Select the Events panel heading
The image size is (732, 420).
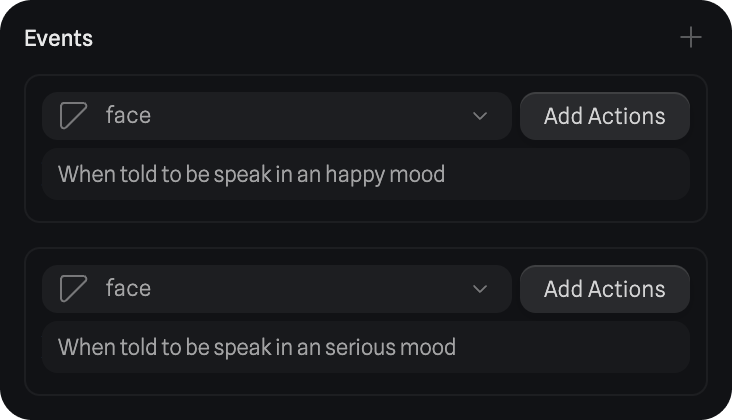(58, 38)
